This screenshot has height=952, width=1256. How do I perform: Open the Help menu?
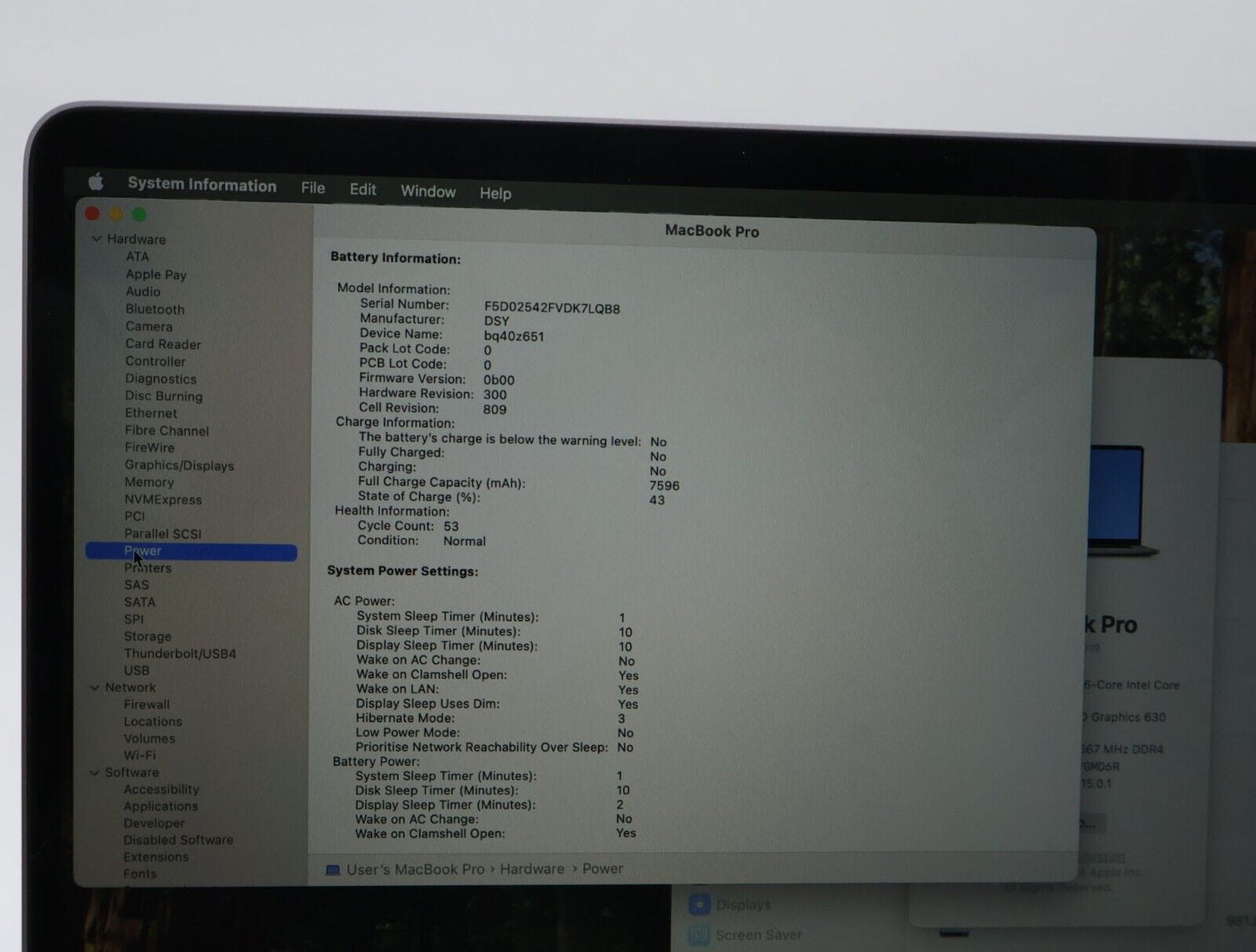point(495,193)
